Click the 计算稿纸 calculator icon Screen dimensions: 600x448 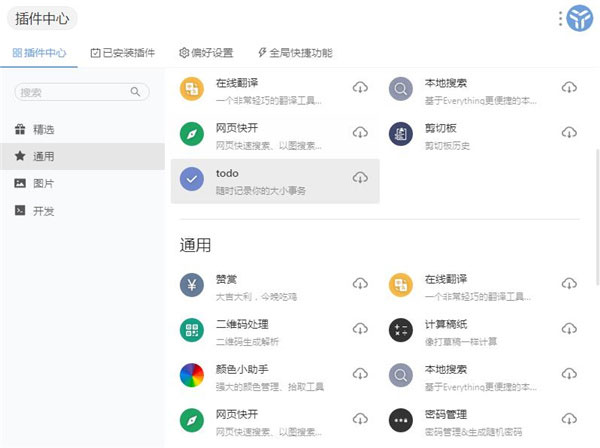[401, 330]
